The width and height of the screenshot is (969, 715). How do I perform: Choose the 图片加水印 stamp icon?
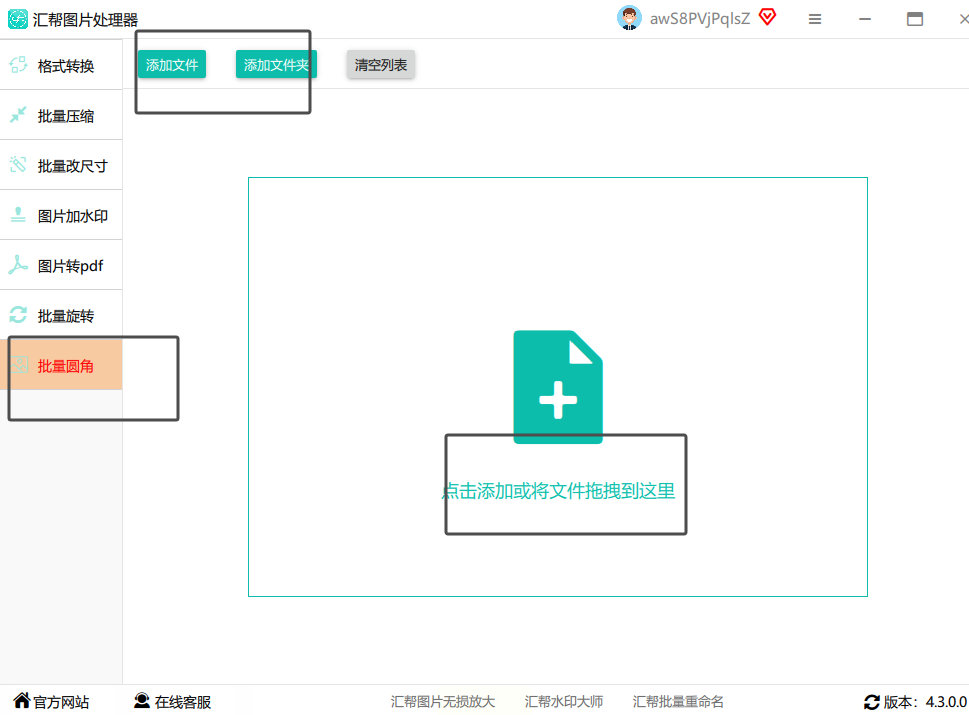click(x=19, y=214)
